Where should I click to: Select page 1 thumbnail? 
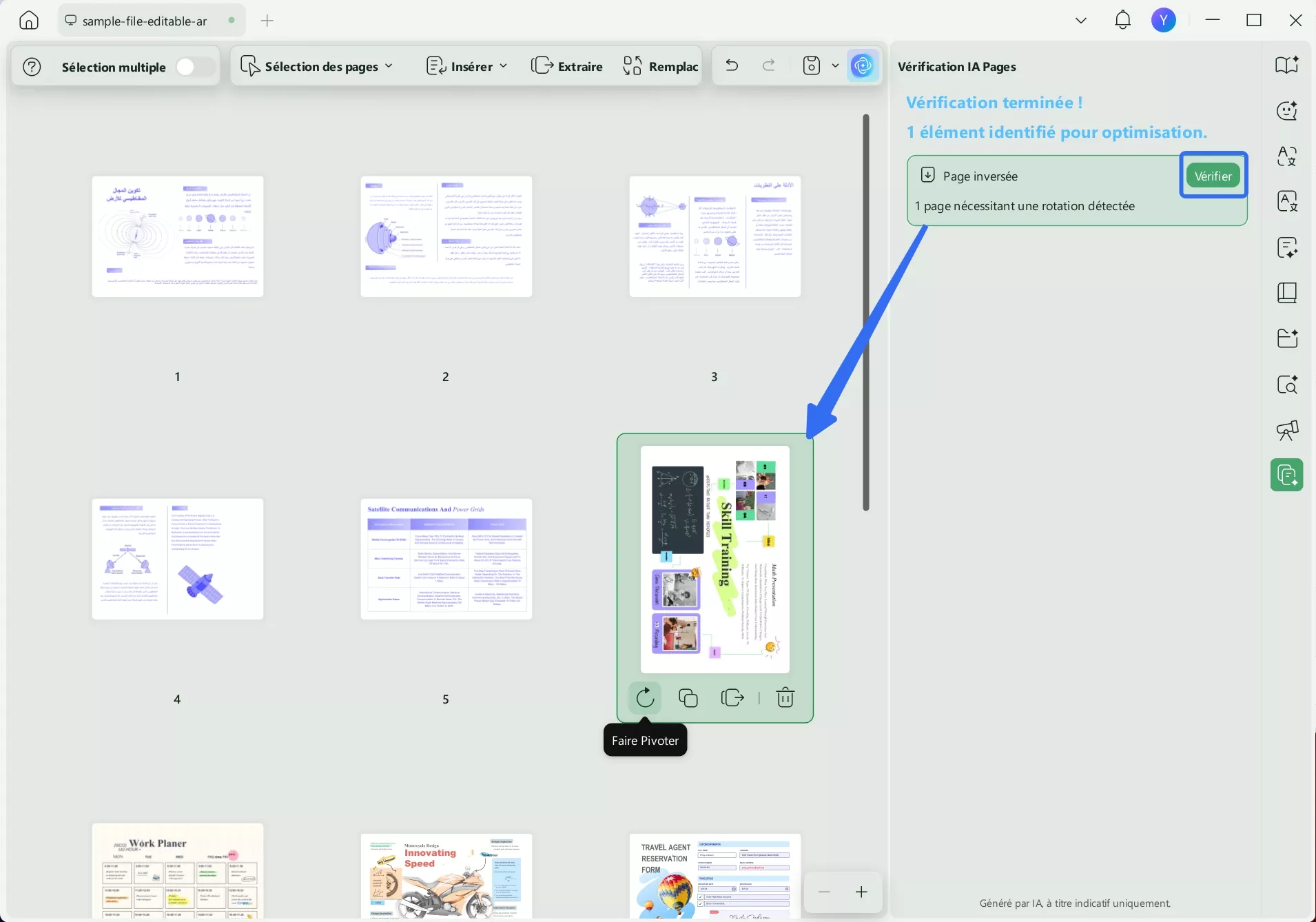click(x=178, y=236)
